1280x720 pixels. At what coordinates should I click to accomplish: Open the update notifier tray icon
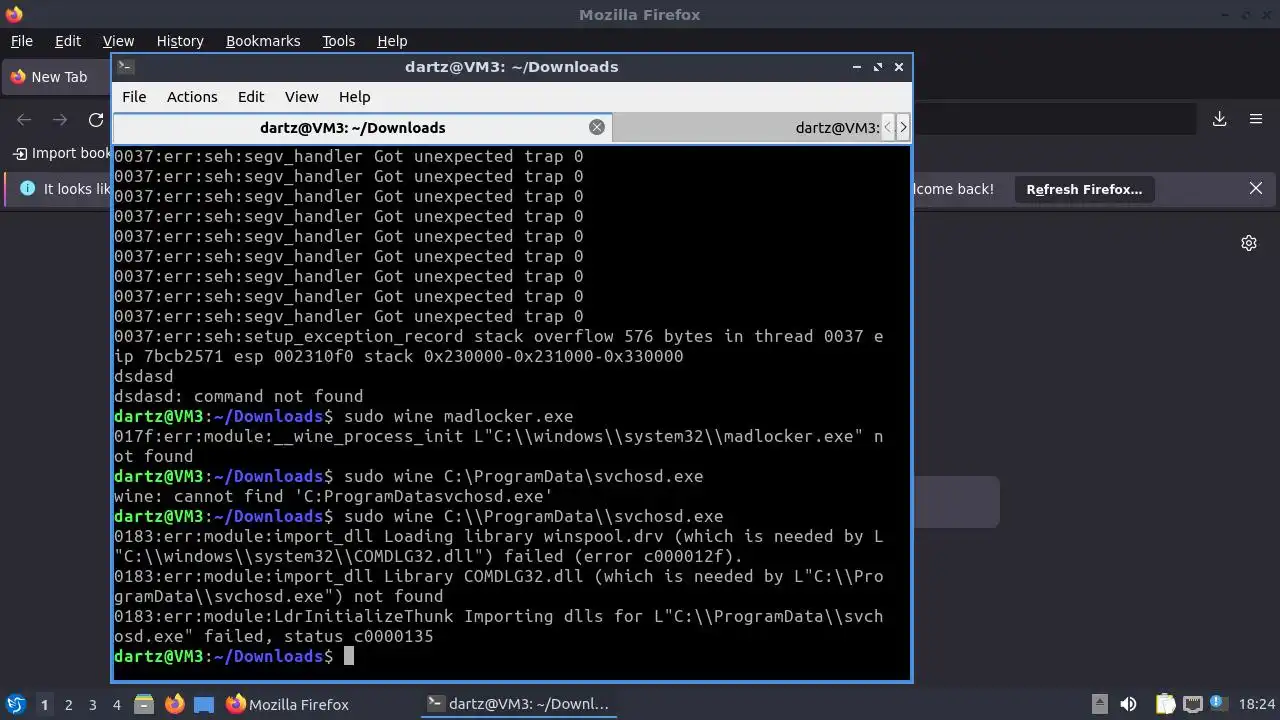1219,704
